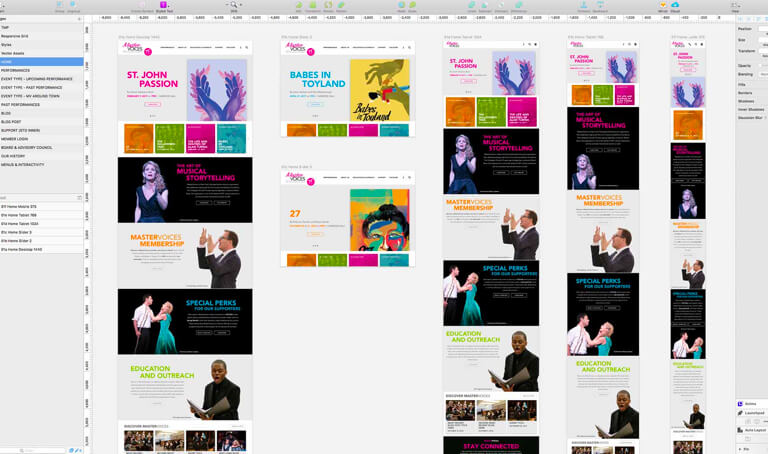Click the St. John Passion desktop hero image
Viewport: 768px width, 454px height.
pos(217,90)
